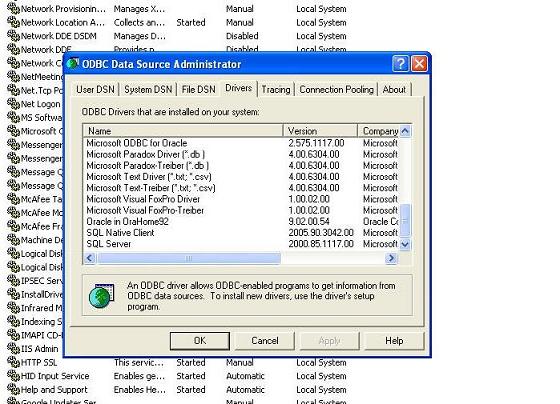Click the driver list scroll up arrow

405,131
